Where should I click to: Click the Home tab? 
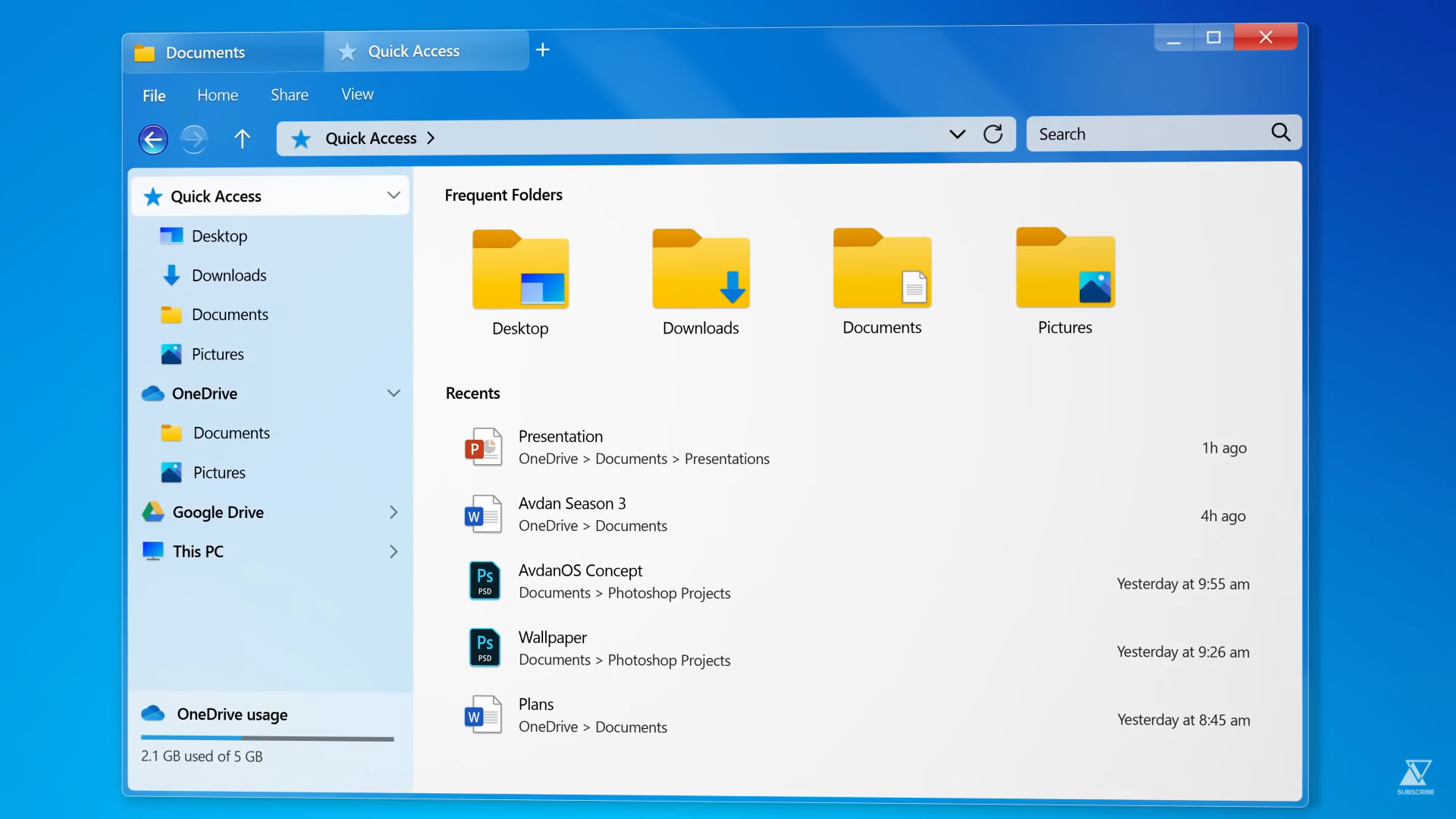coord(217,94)
